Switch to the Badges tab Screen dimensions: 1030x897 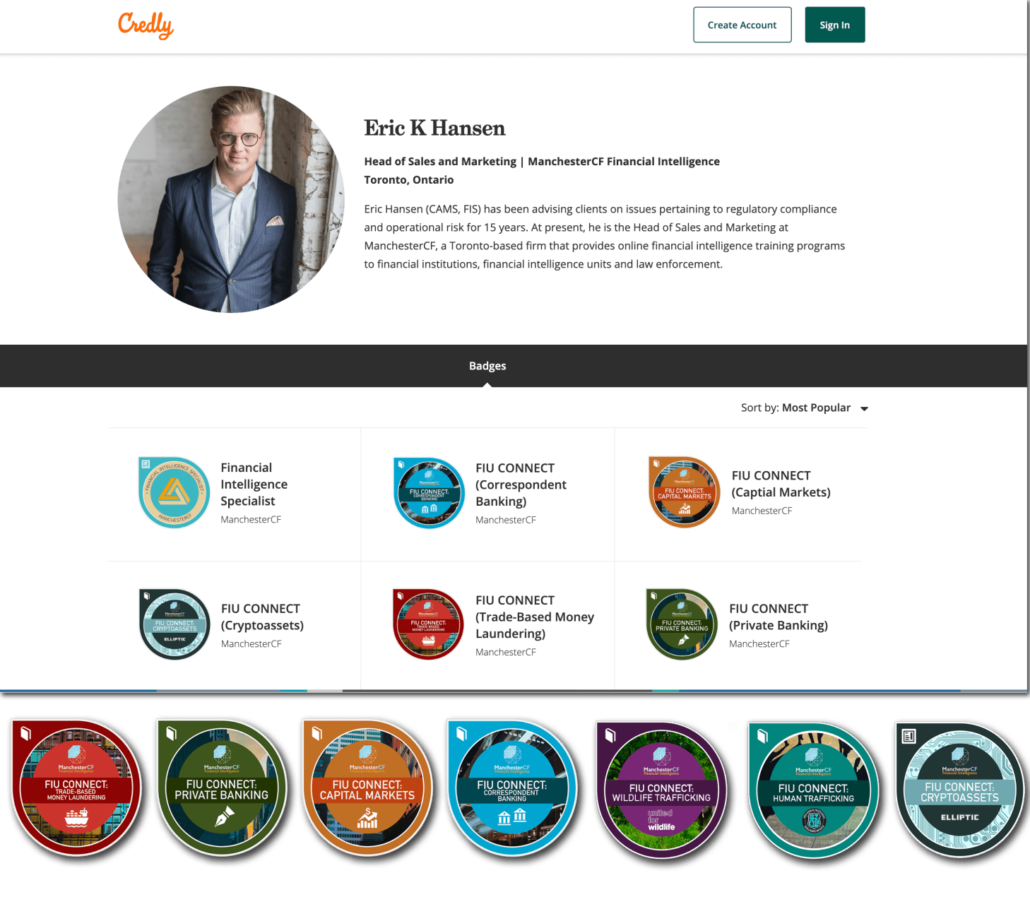coord(487,366)
